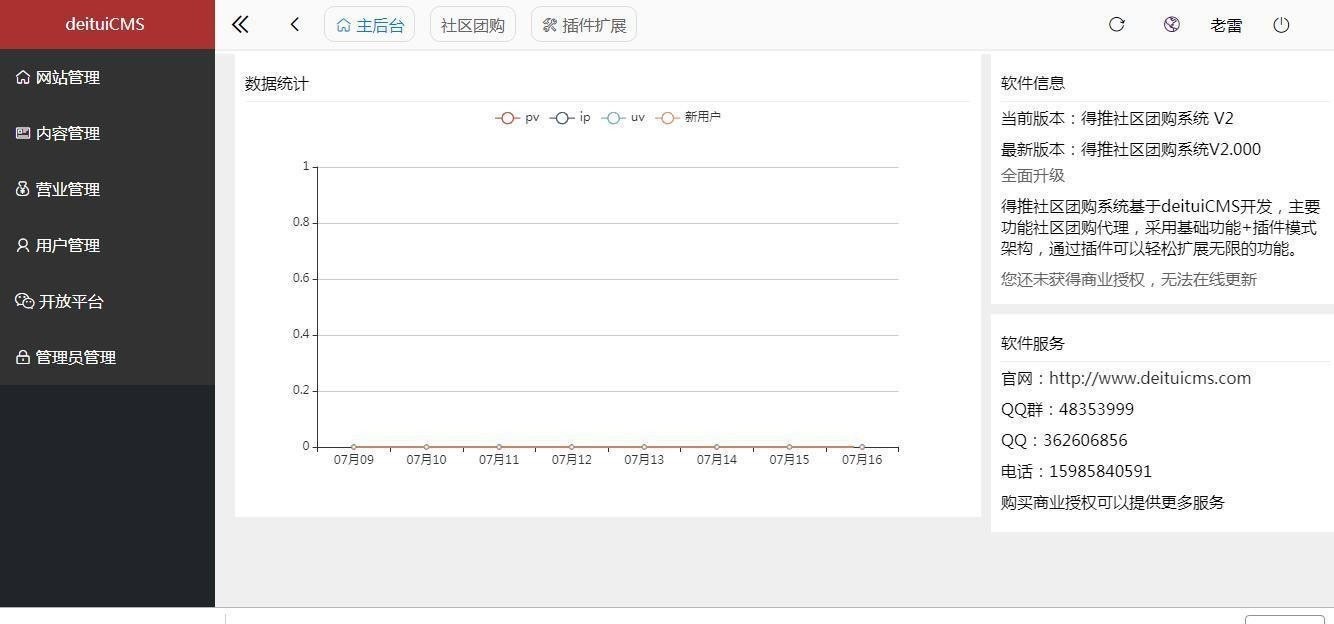Click the refresh icon in top bar
This screenshot has width=1334, height=624.
click(x=1117, y=25)
